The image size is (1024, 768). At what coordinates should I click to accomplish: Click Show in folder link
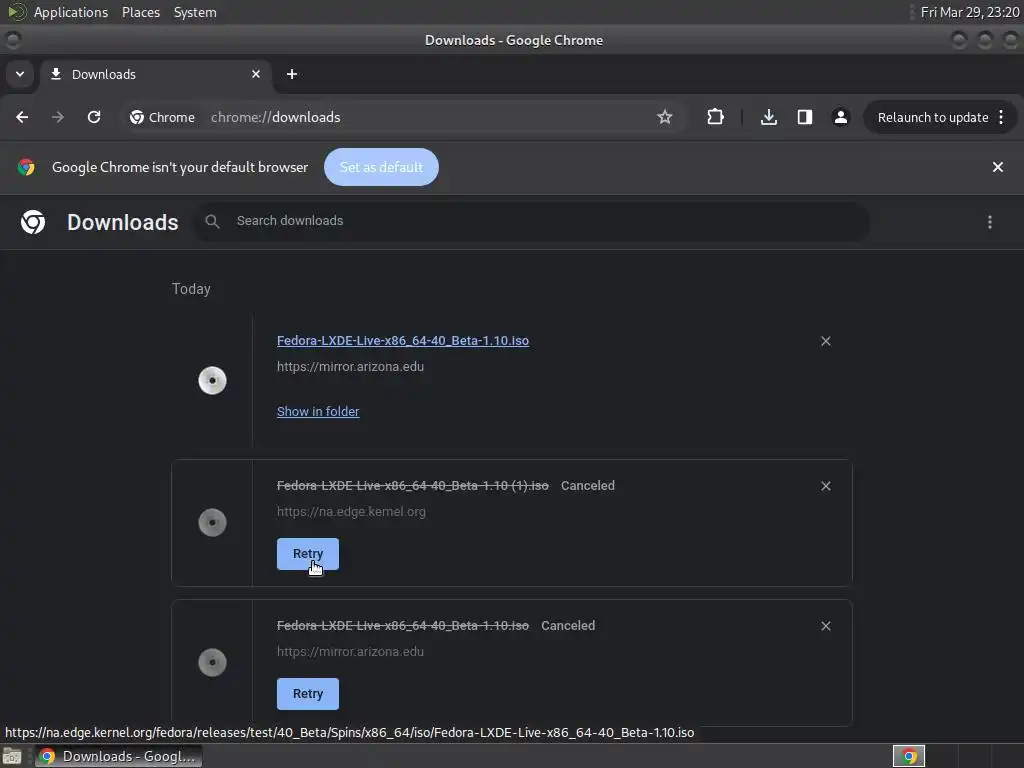click(x=318, y=411)
